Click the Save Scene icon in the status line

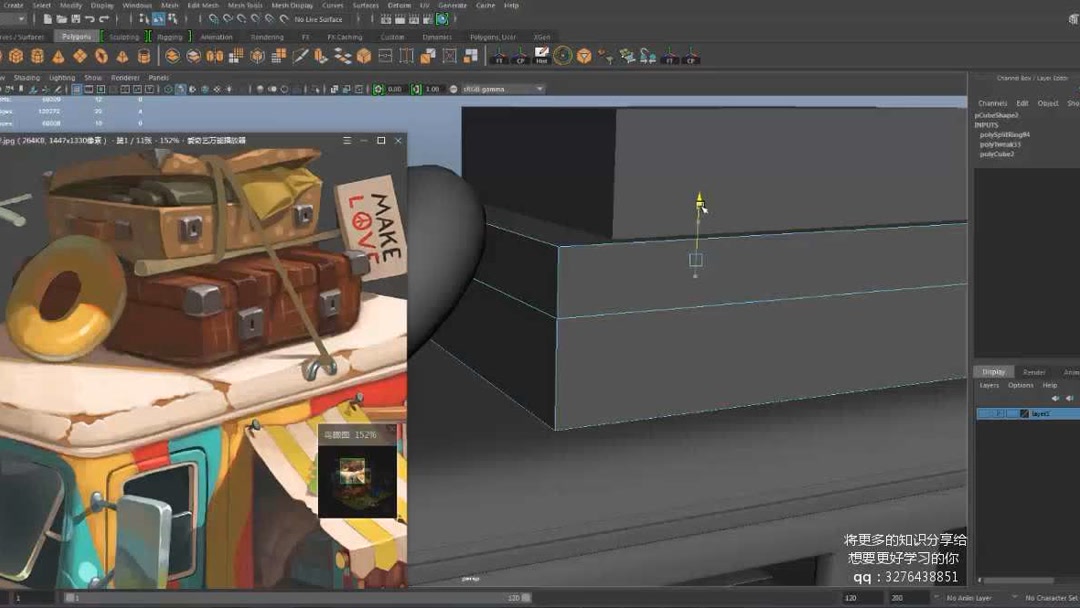(75, 19)
